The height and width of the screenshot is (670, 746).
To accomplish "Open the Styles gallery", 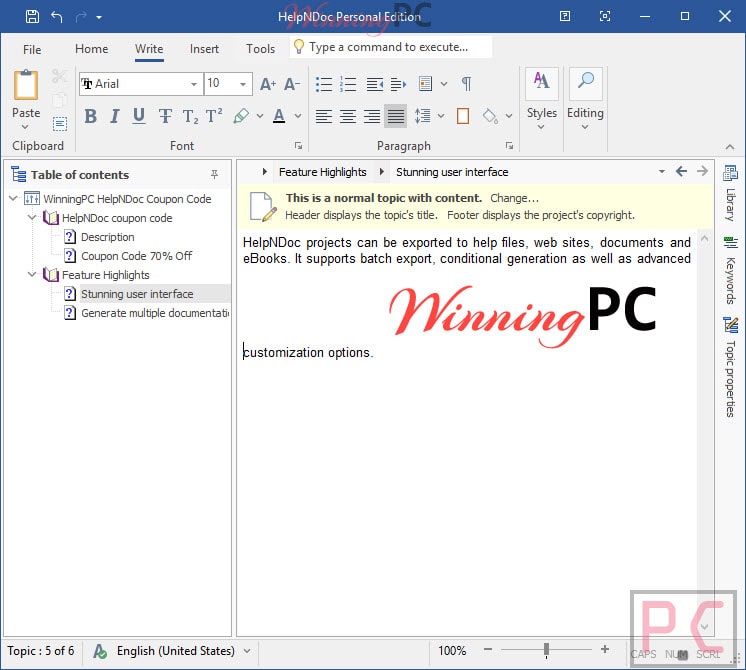I will [541, 100].
